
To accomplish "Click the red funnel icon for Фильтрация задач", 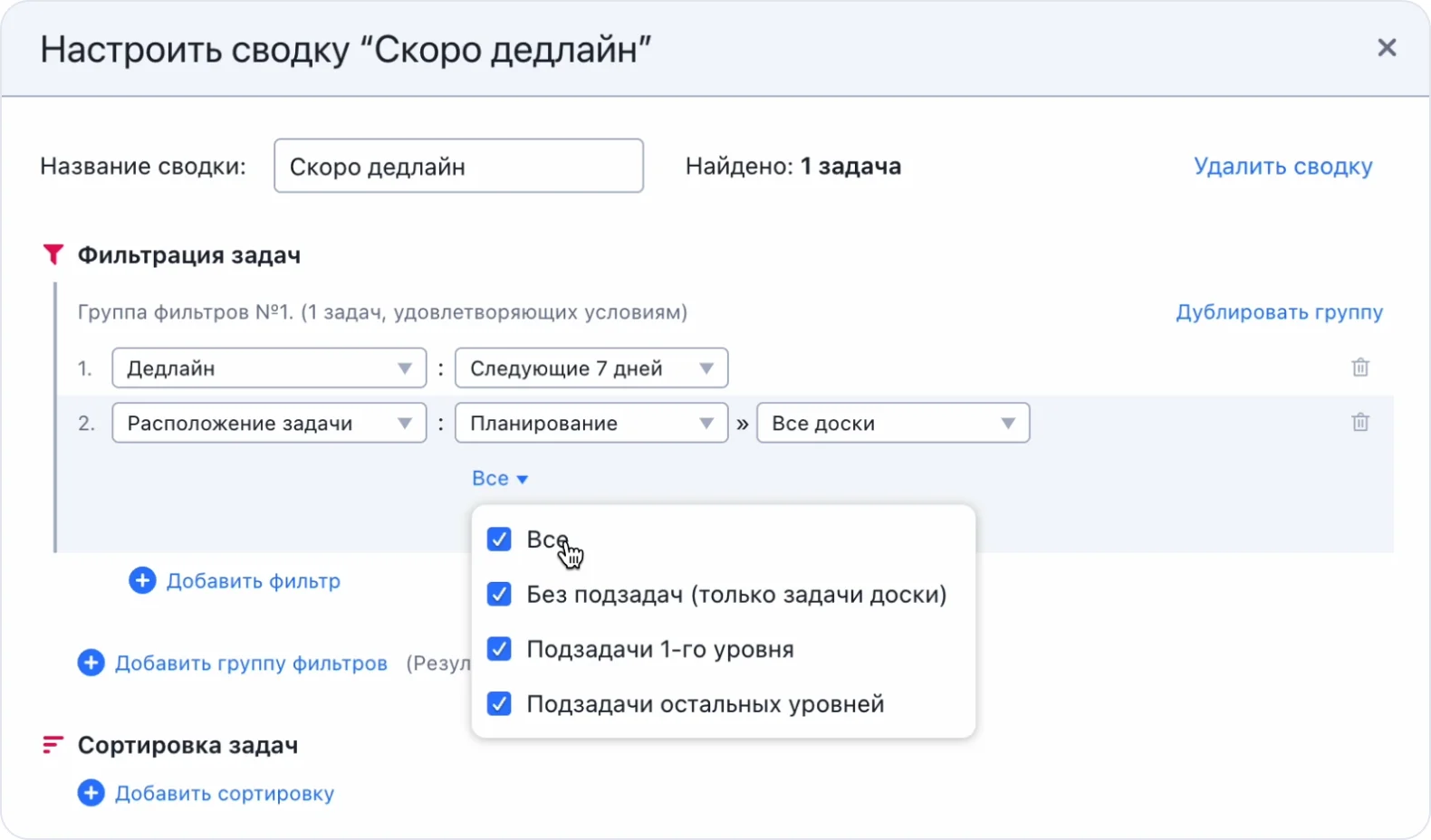I will click(x=53, y=255).
